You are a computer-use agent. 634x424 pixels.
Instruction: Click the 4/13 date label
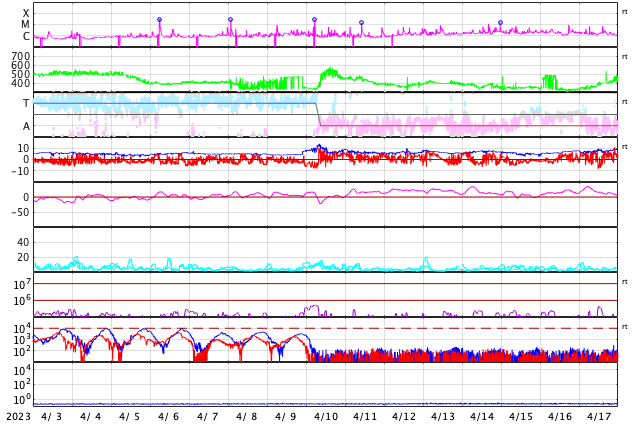point(443,417)
